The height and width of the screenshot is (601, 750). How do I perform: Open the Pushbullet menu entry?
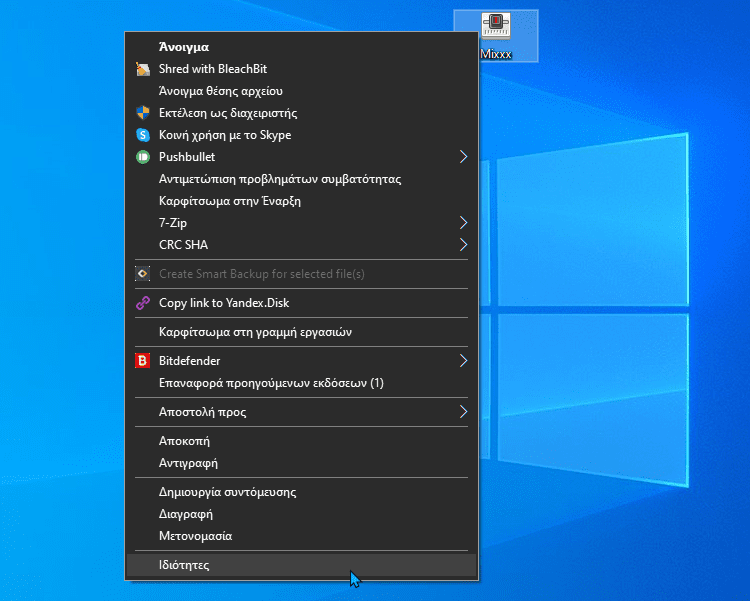click(x=302, y=157)
